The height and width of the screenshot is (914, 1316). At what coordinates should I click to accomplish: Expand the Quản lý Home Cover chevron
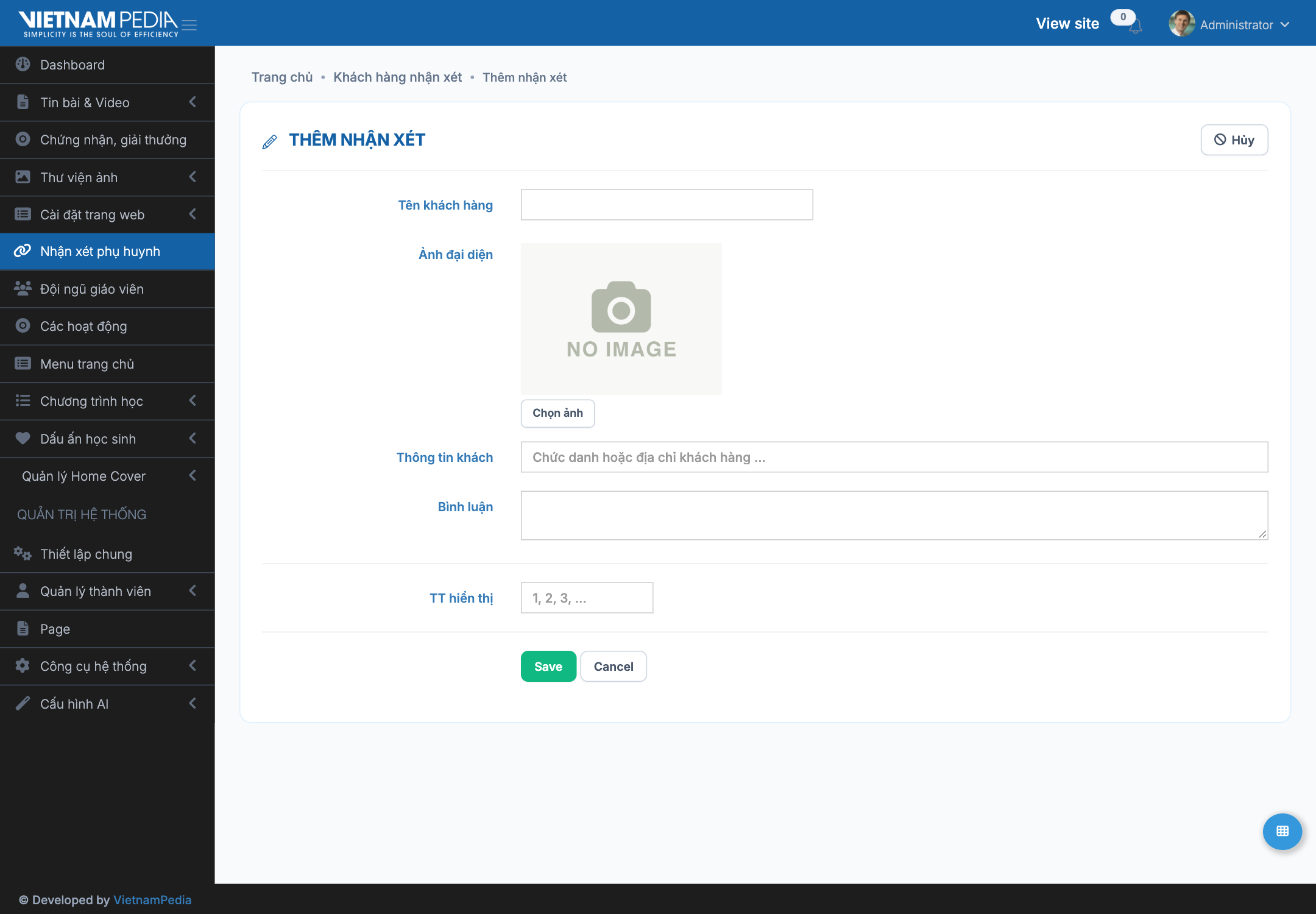(193, 475)
